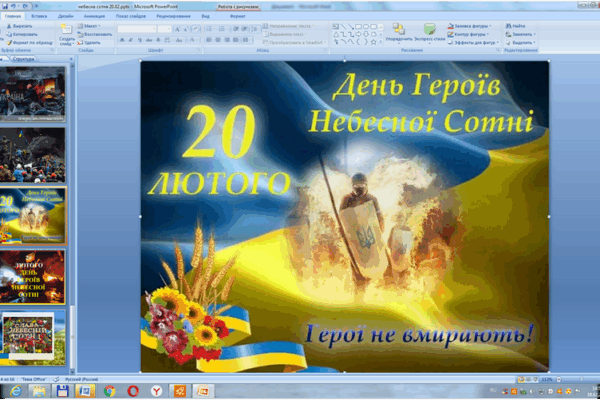Screen dimensions: 600x400
Task: Toggle bold (Ж) text formatting
Action: click(122, 40)
